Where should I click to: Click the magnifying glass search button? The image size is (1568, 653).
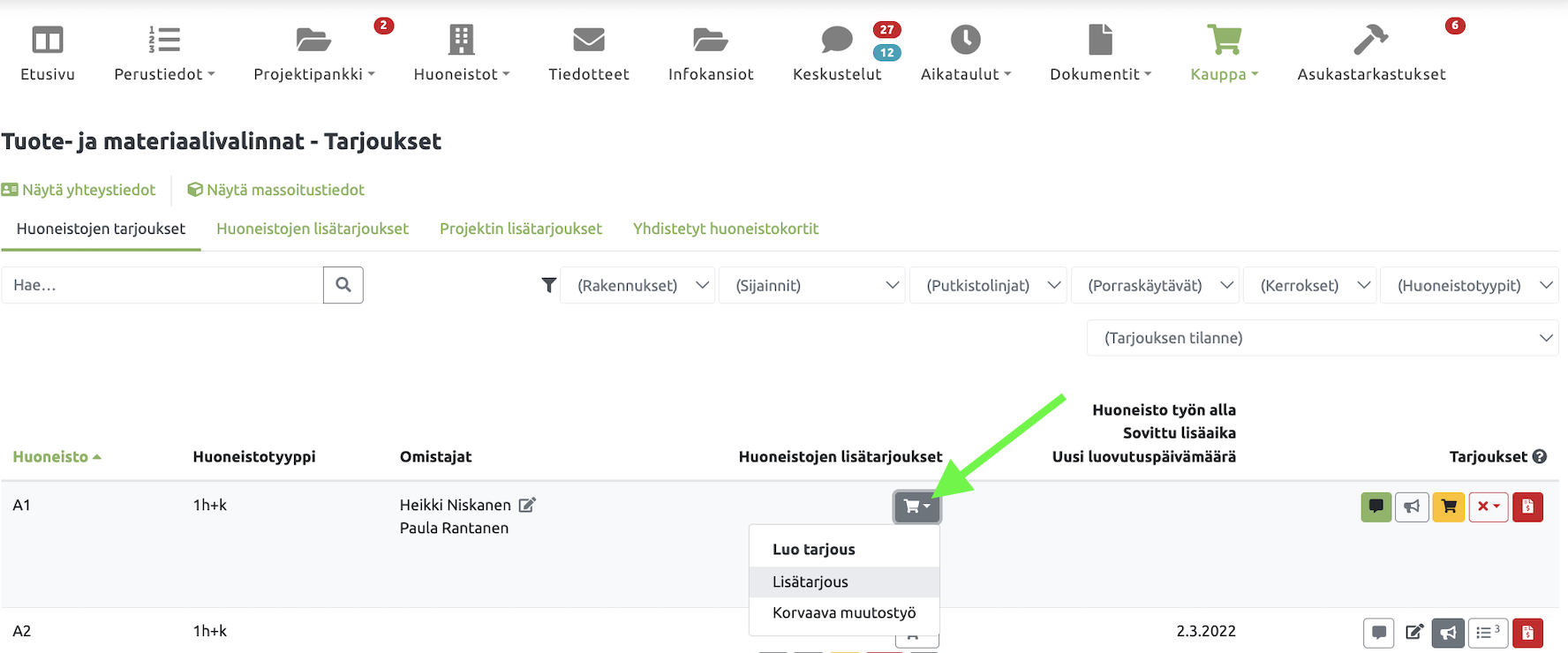343,285
